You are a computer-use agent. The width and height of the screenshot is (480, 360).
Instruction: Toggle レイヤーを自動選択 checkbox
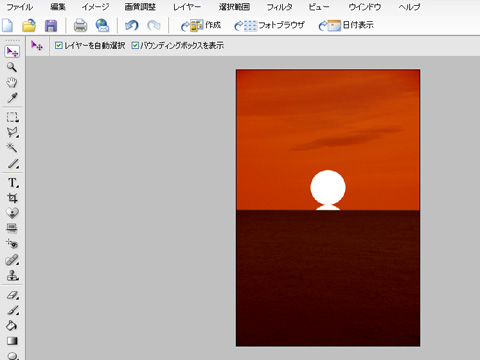(59, 45)
